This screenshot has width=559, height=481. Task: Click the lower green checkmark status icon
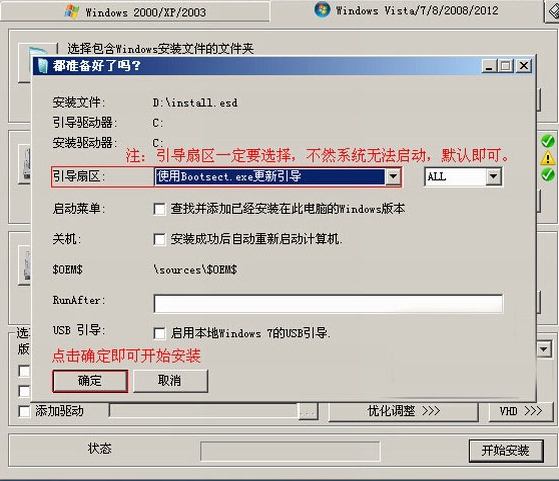click(548, 174)
